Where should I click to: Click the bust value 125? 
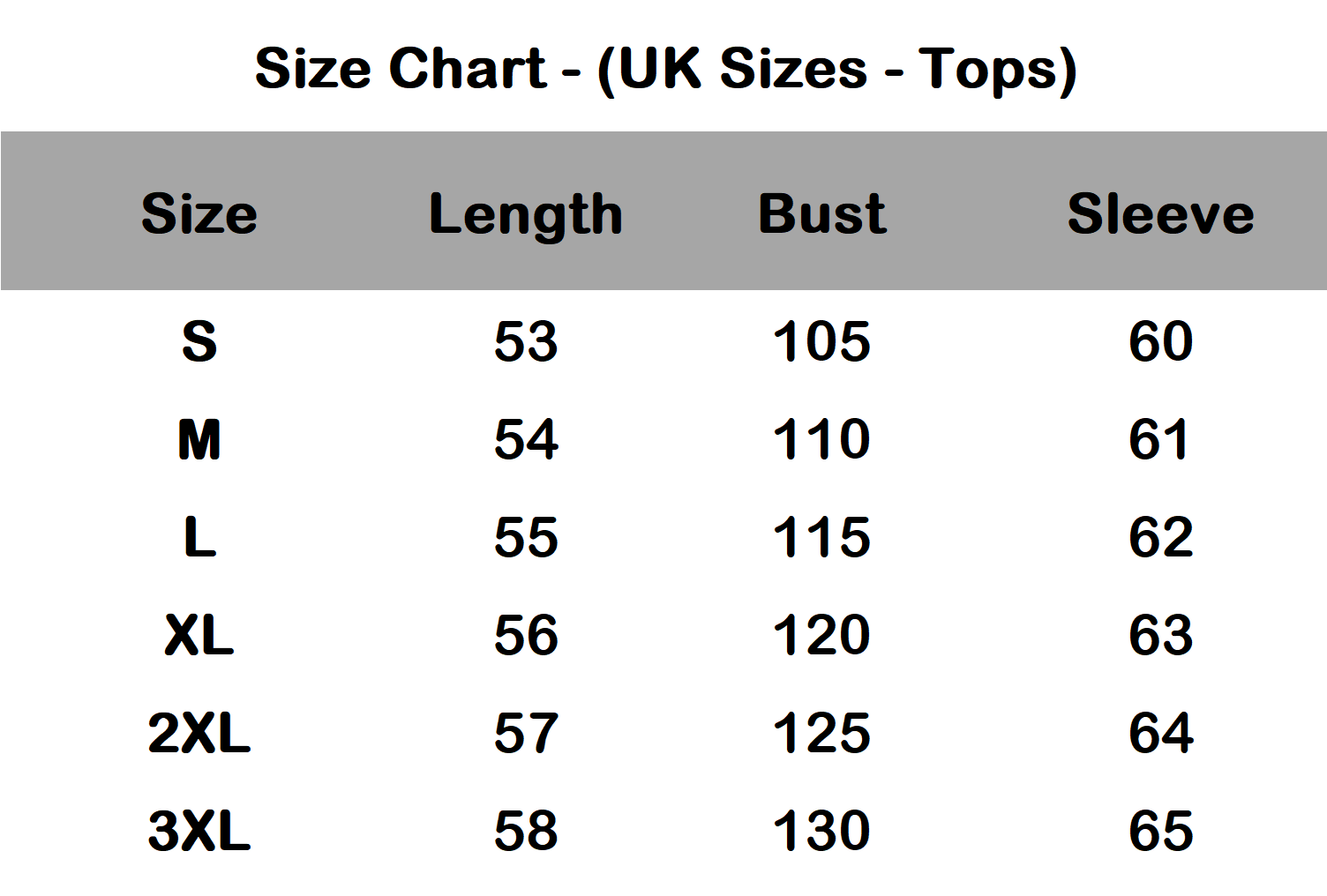point(821,734)
